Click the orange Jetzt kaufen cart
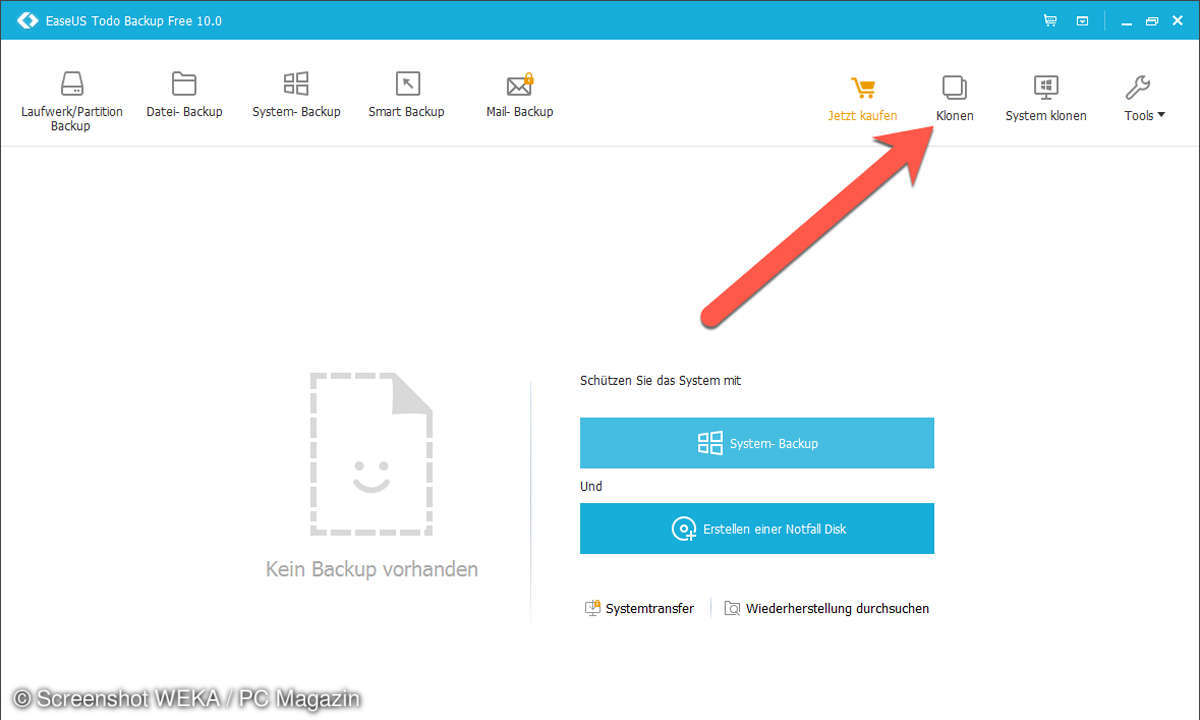The image size is (1200, 720). pyautogui.click(x=862, y=99)
